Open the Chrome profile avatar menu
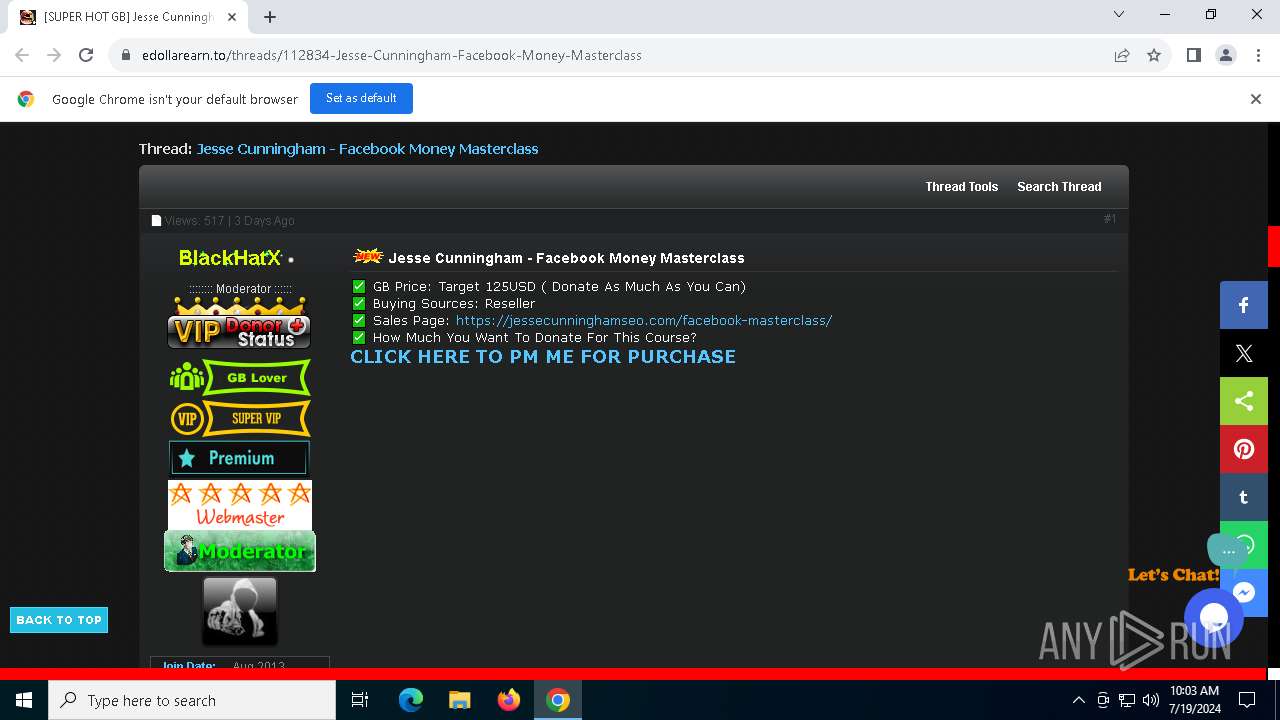Image resolution: width=1280 pixels, height=720 pixels. click(1225, 55)
